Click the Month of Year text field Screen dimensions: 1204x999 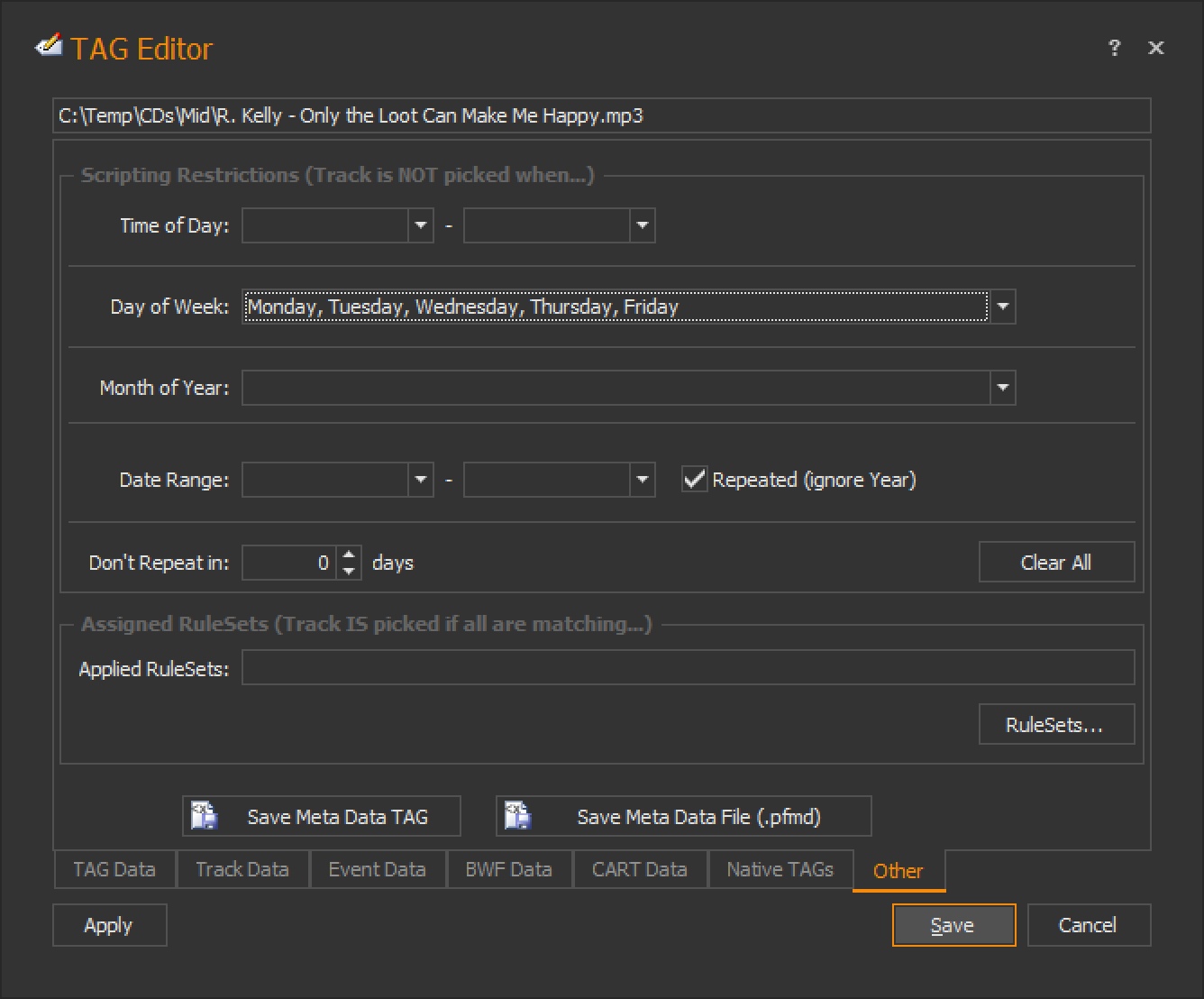[616, 388]
